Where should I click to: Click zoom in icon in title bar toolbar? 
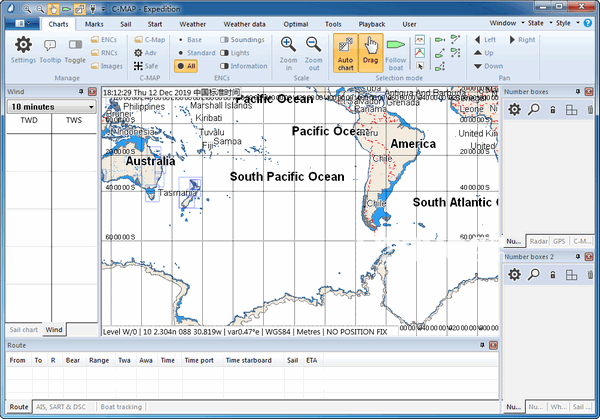pos(27,9)
